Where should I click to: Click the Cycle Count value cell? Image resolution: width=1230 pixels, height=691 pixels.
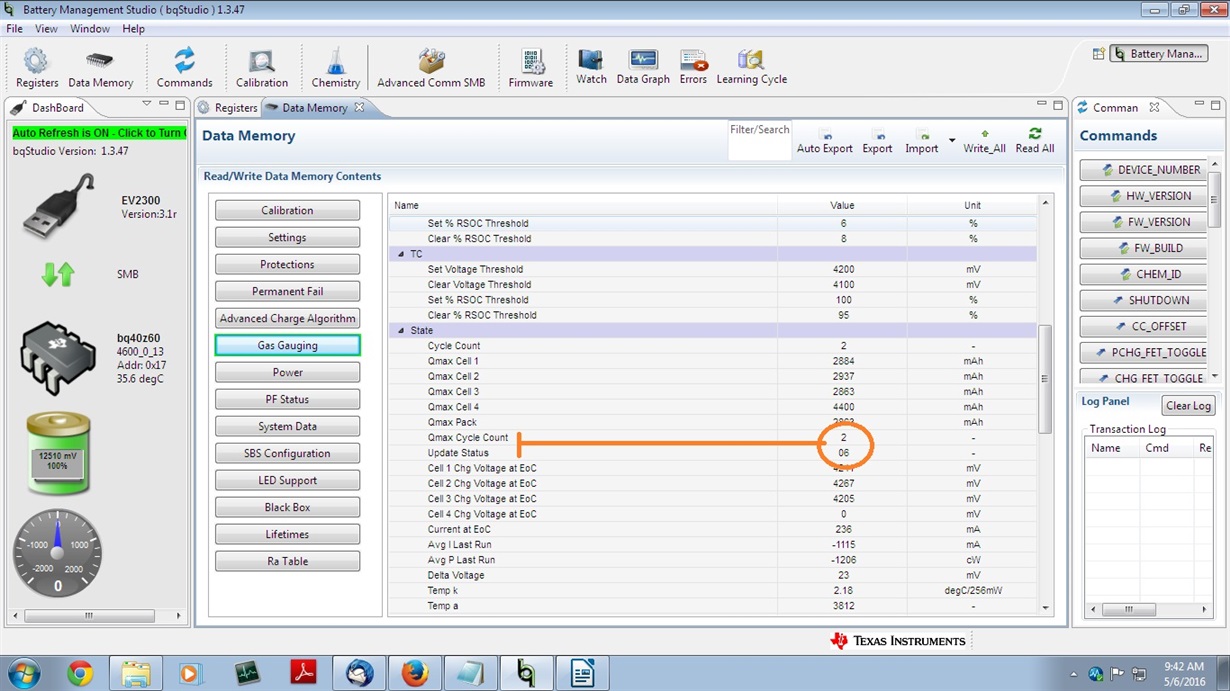pyautogui.click(x=843, y=346)
